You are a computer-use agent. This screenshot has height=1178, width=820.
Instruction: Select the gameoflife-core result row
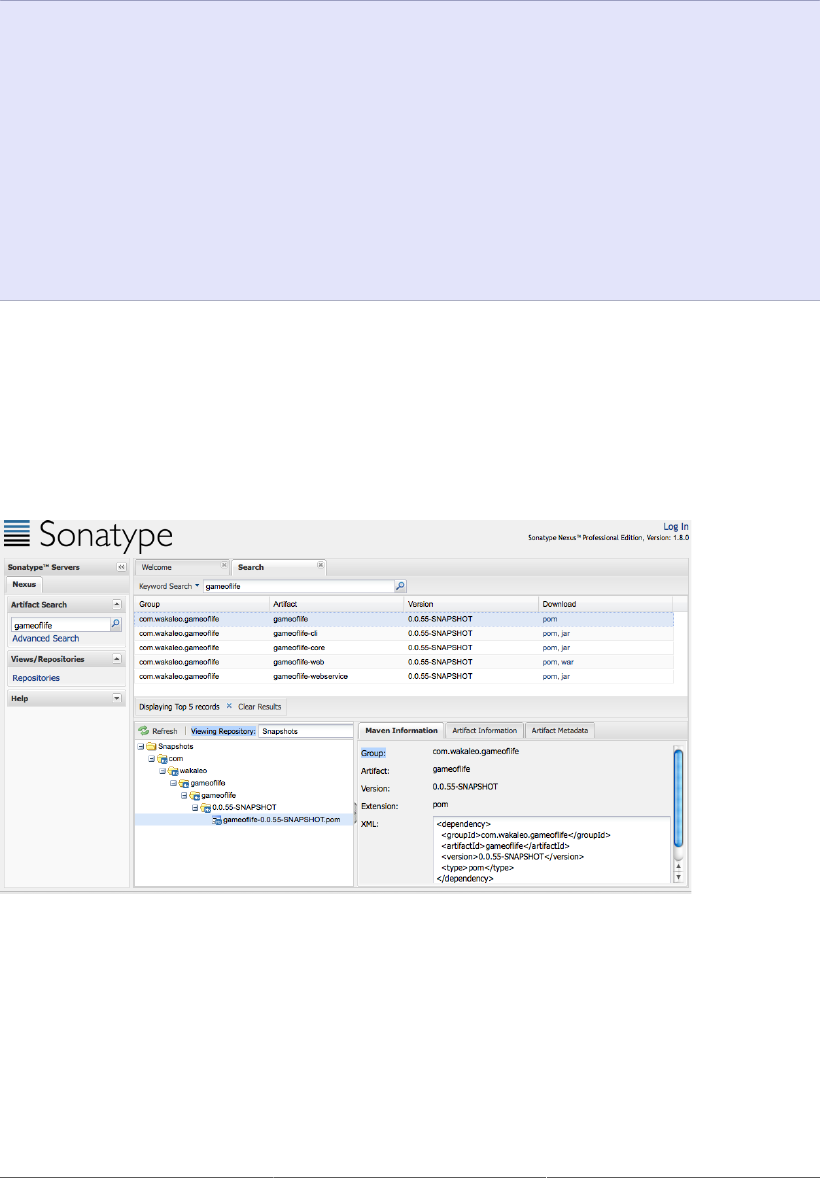(x=404, y=648)
